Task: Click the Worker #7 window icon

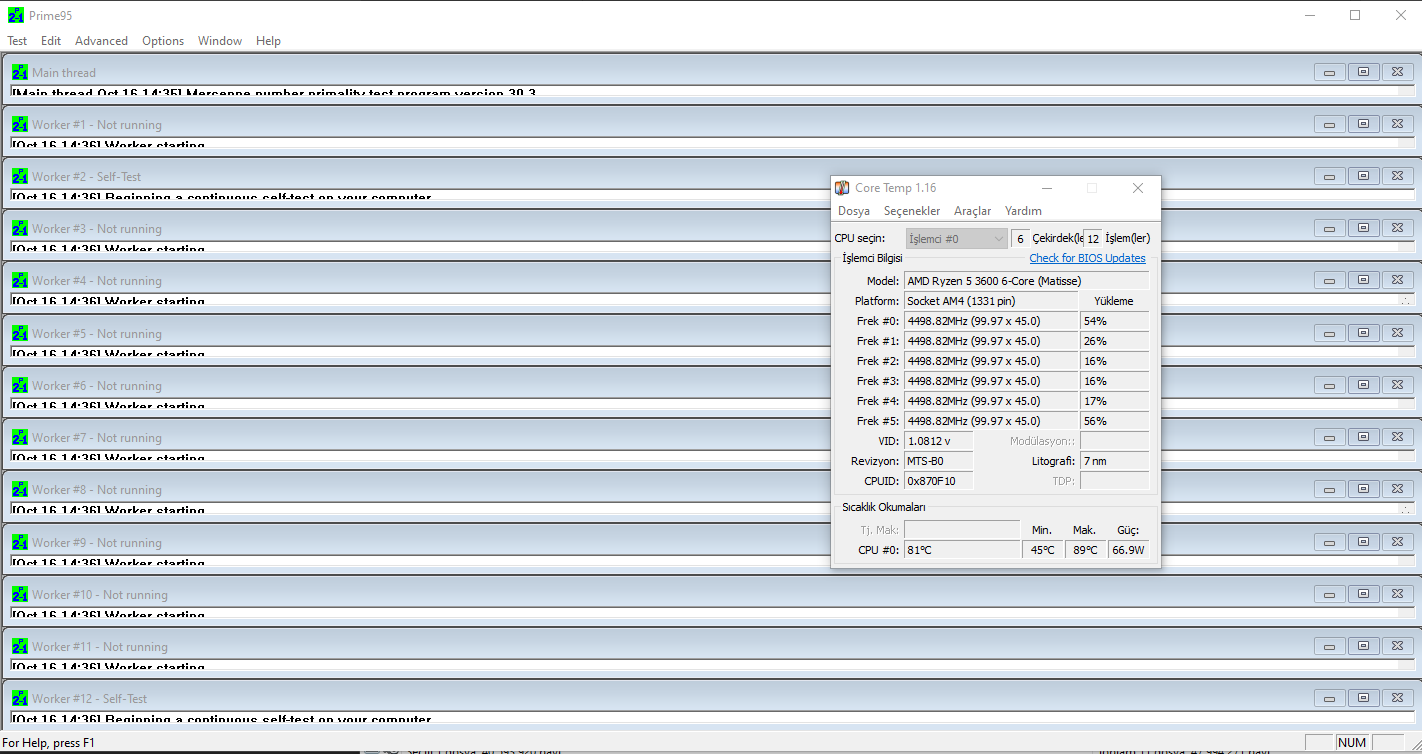Action: (x=20, y=437)
